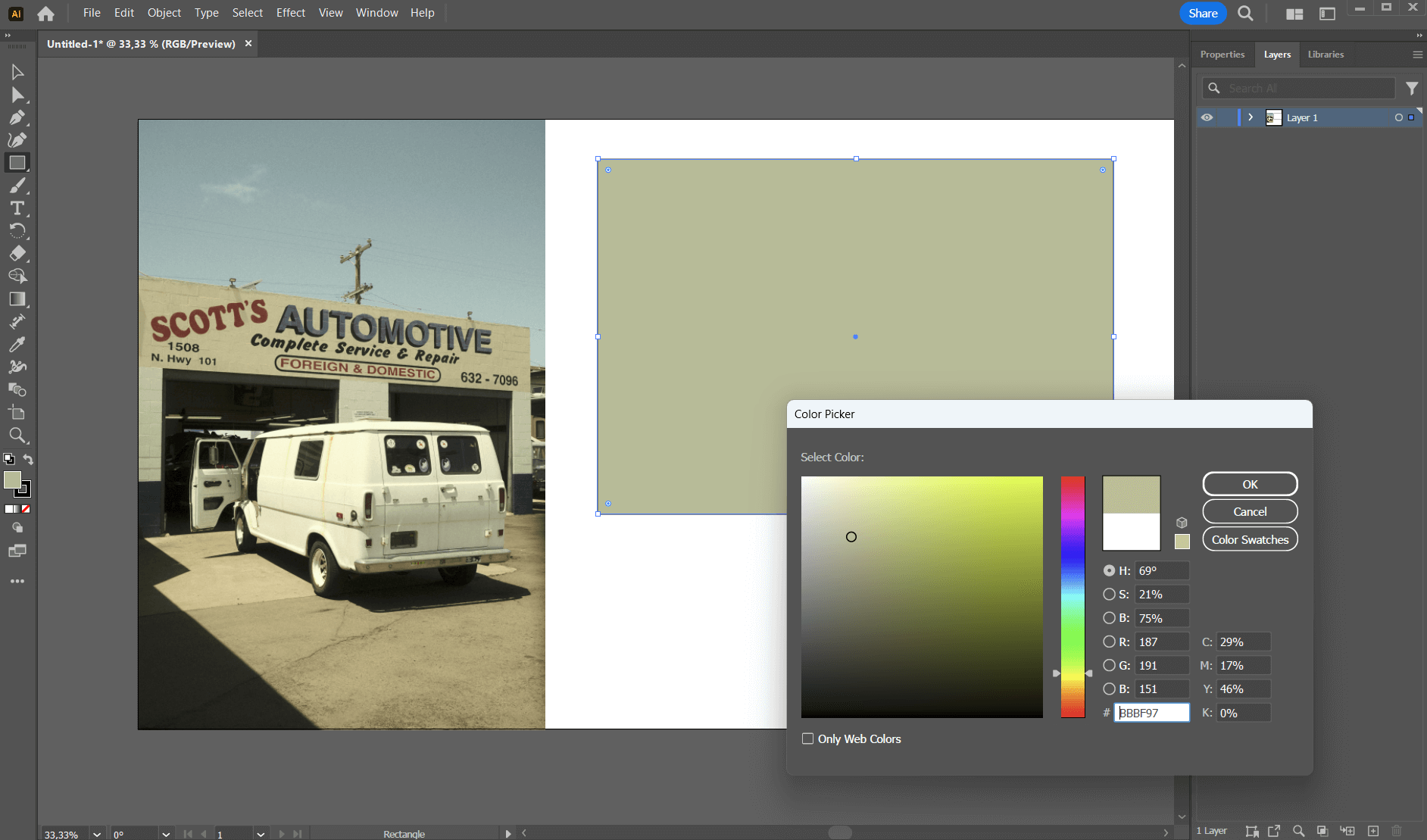The height and width of the screenshot is (840, 1427).
Task: Open the zoom level dropdown
Action: [97, 834]
